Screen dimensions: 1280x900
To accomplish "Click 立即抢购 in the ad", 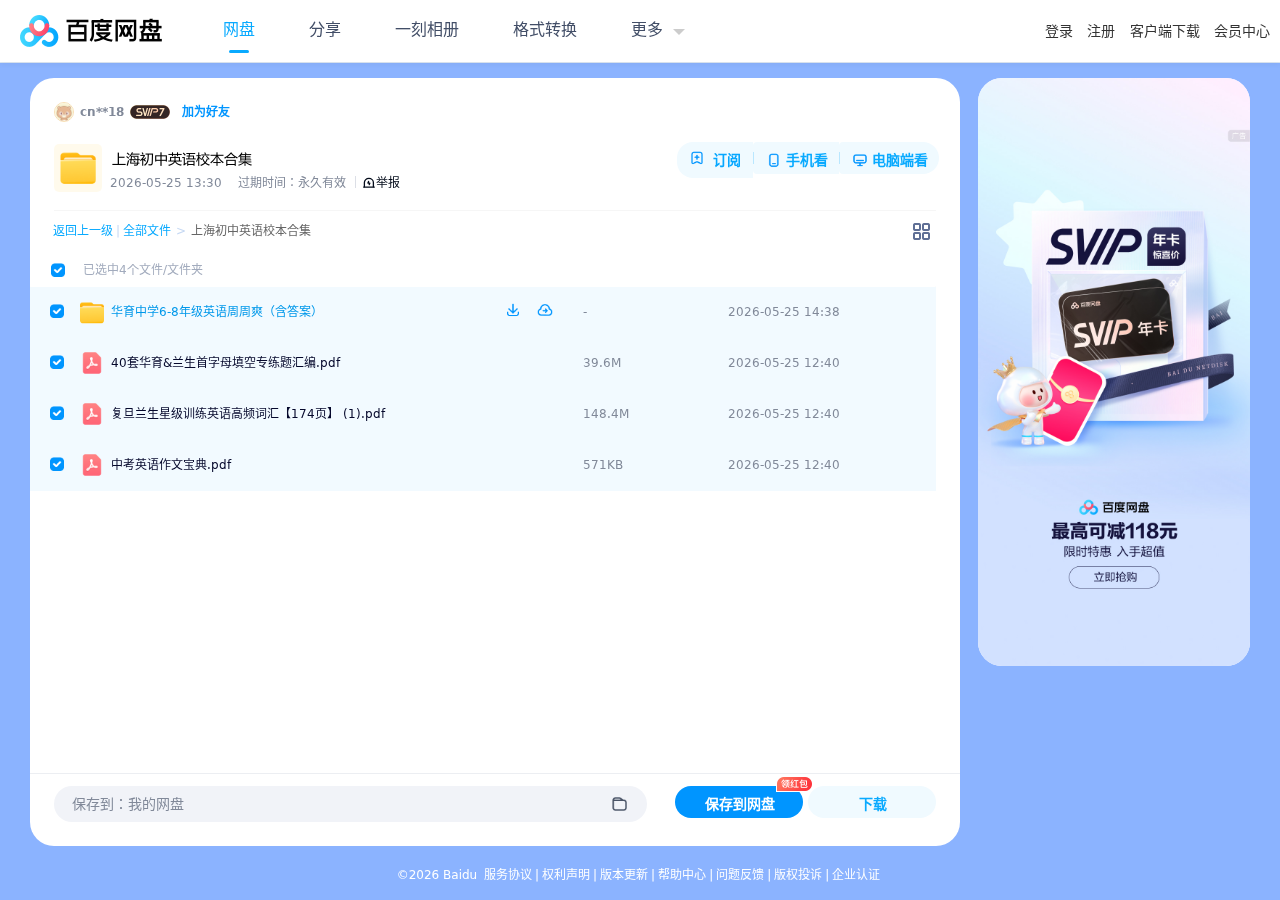I will (1114, 577).
